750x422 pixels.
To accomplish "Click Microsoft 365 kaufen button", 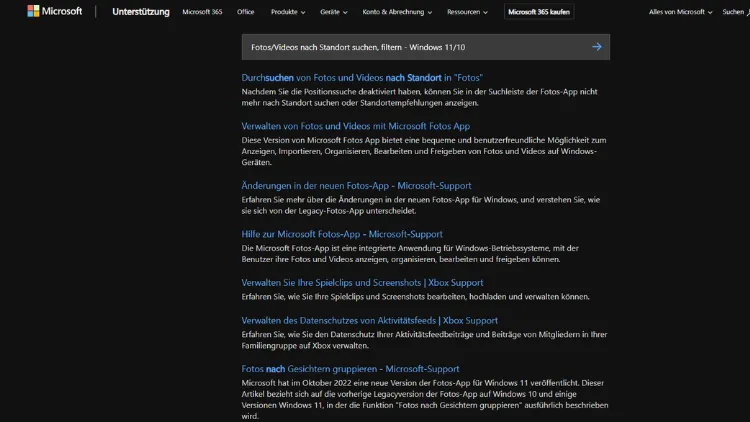I will tap(539, 12).
